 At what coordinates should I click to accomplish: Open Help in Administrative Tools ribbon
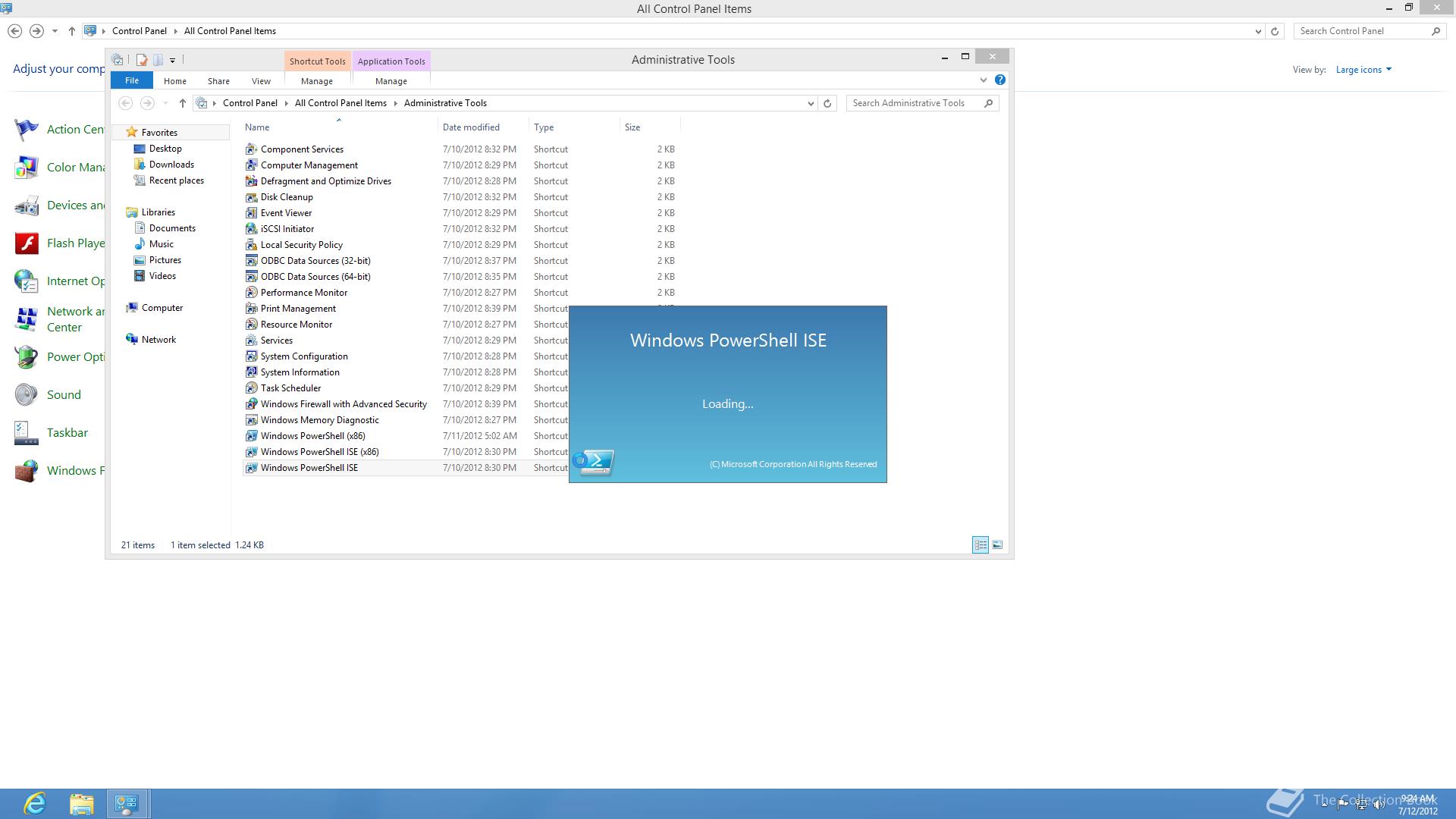pos(1000,80)
